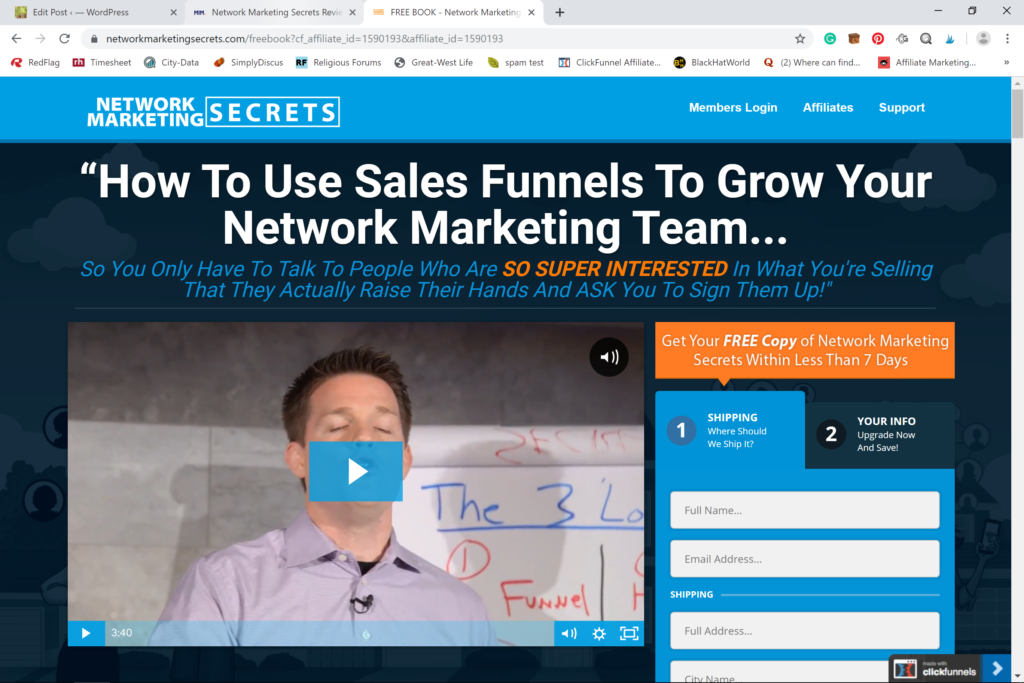Click the browser forward arrow
1024x683 pixels.
(40, 39)
